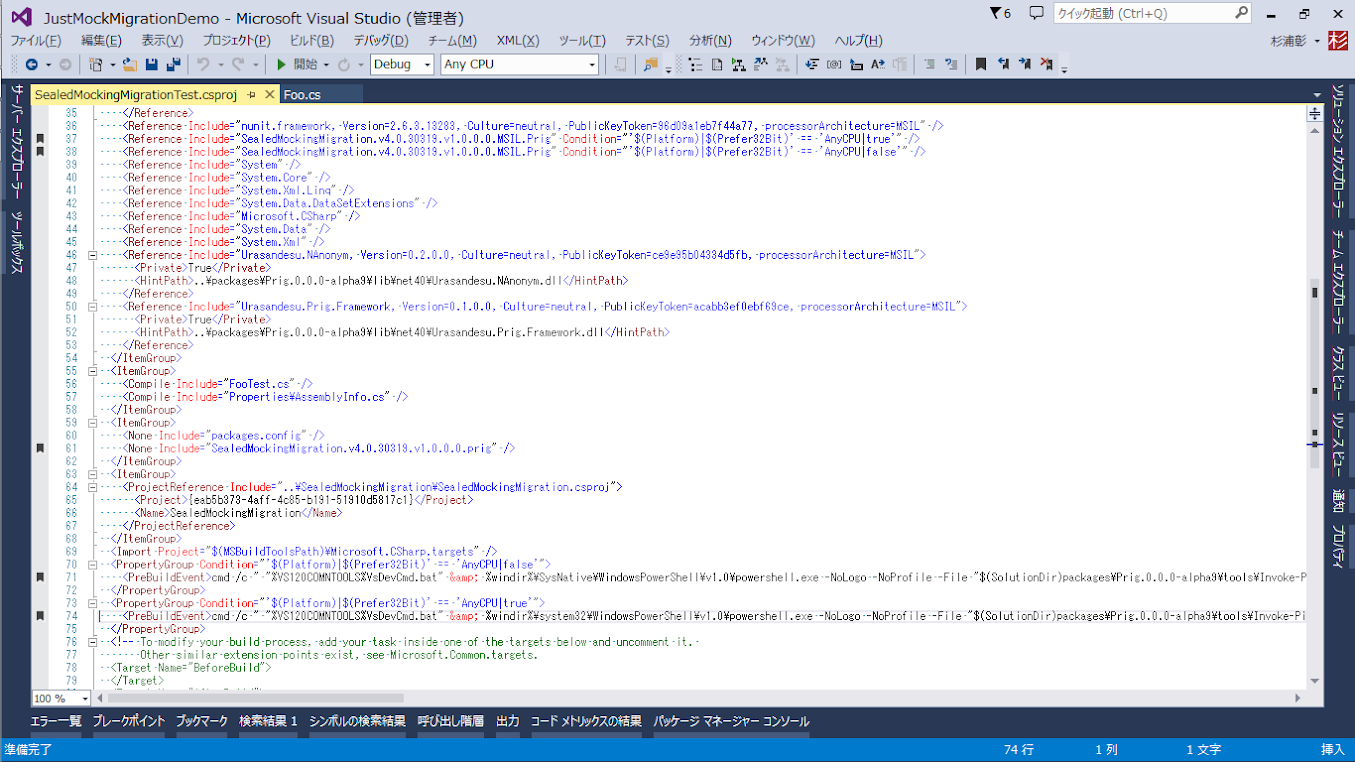Click the Open File folder icon

130,64
